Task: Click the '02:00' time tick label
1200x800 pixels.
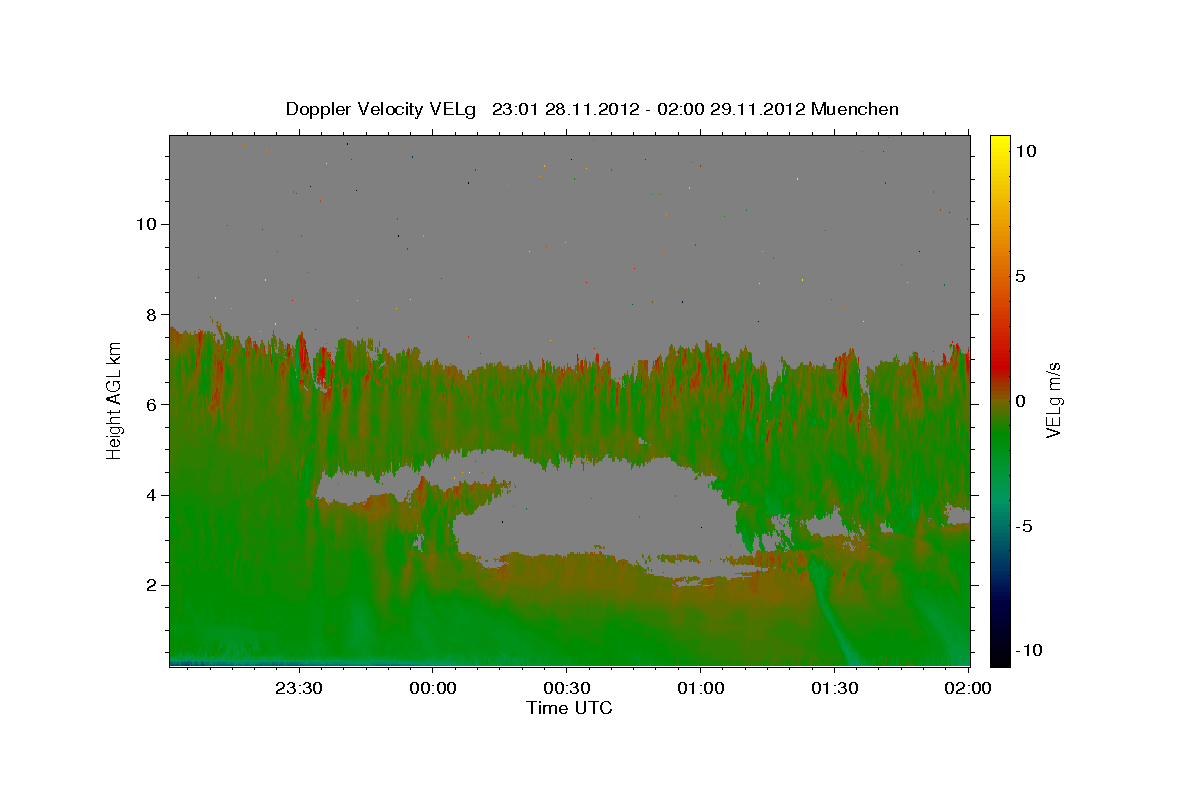Action: pos(967,688)
